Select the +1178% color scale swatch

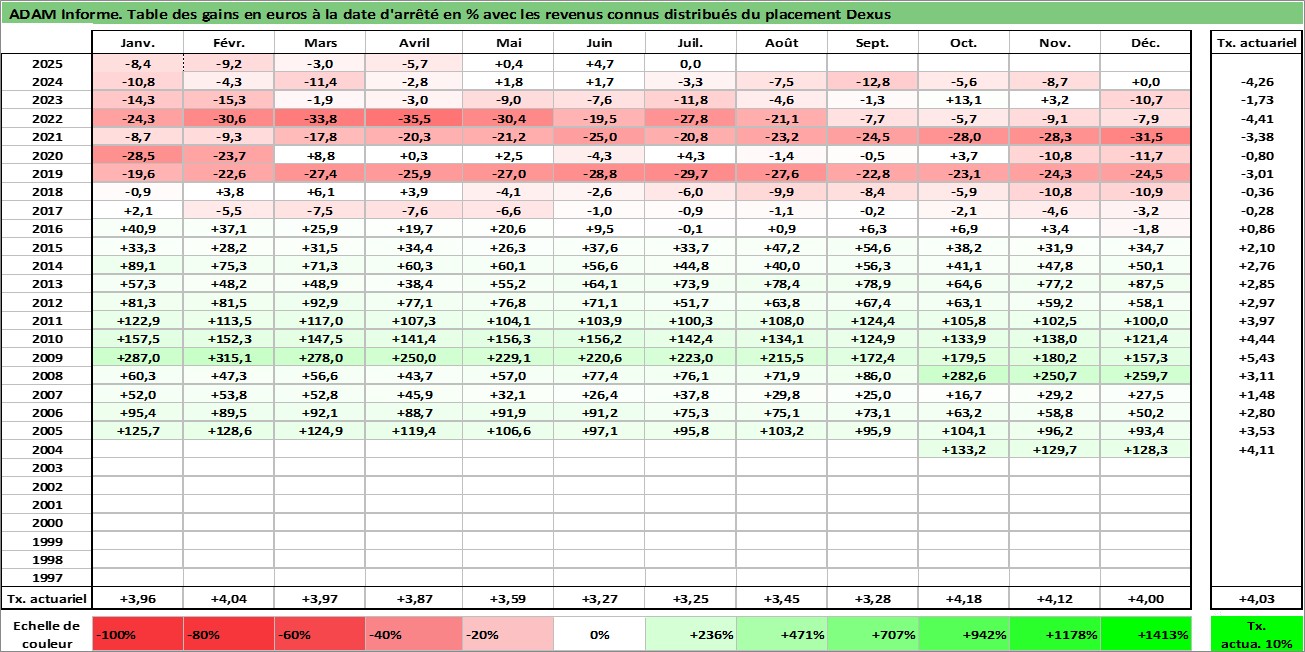pyautogui.click(x=1055, y=634)
